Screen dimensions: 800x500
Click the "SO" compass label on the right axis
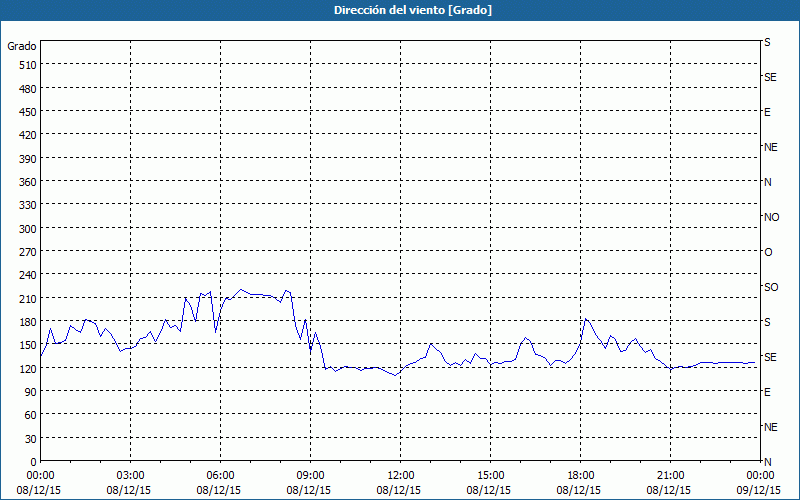tap(771, 287)
